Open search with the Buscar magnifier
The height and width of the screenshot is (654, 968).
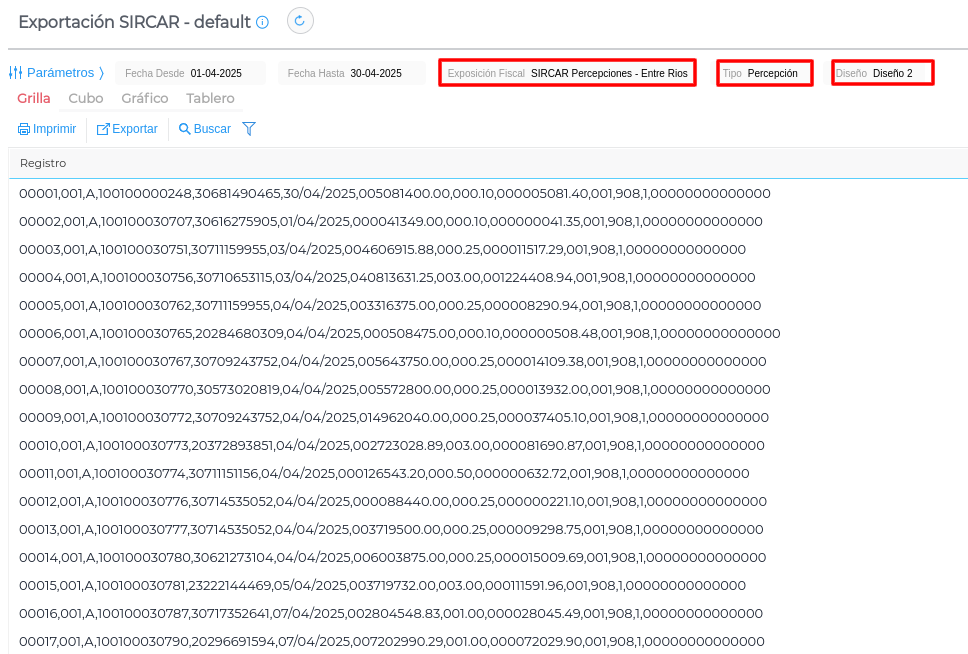point(184,129)
